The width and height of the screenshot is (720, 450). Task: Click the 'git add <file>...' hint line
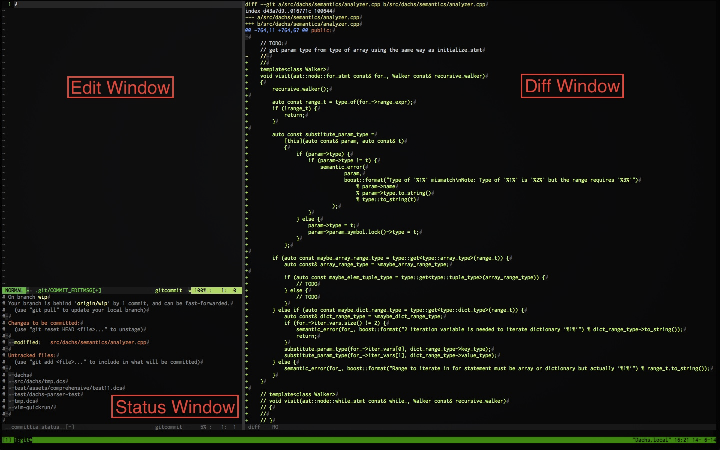108,362
